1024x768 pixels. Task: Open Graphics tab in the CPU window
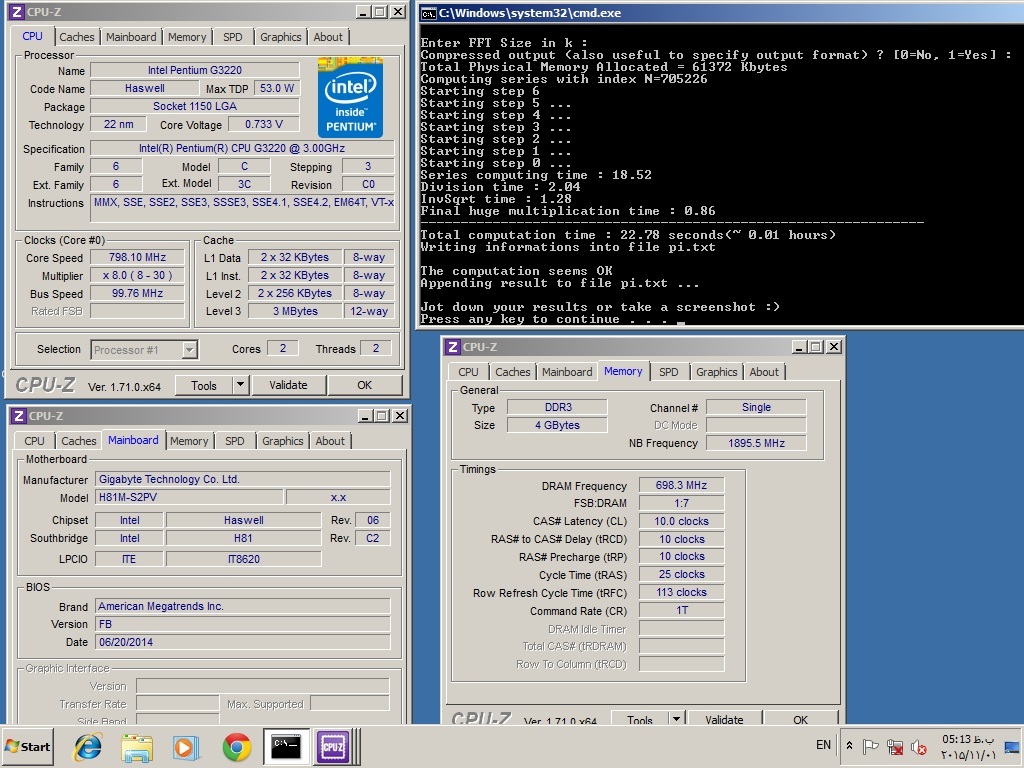(281, 37)
